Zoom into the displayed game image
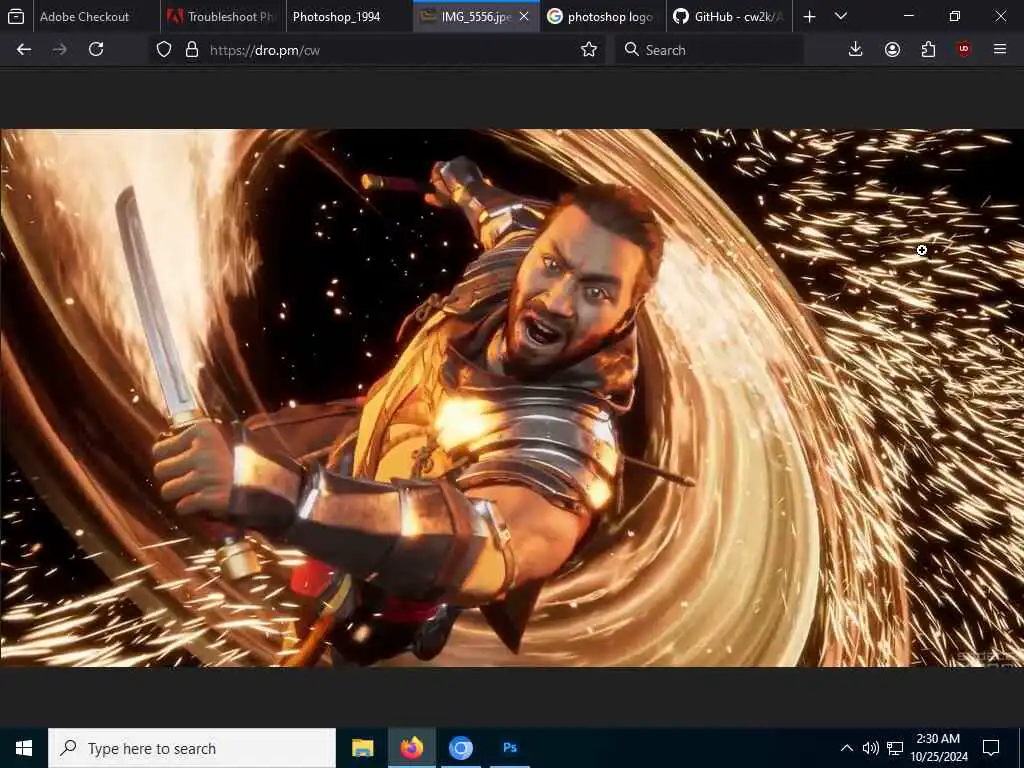 (512, 398)
